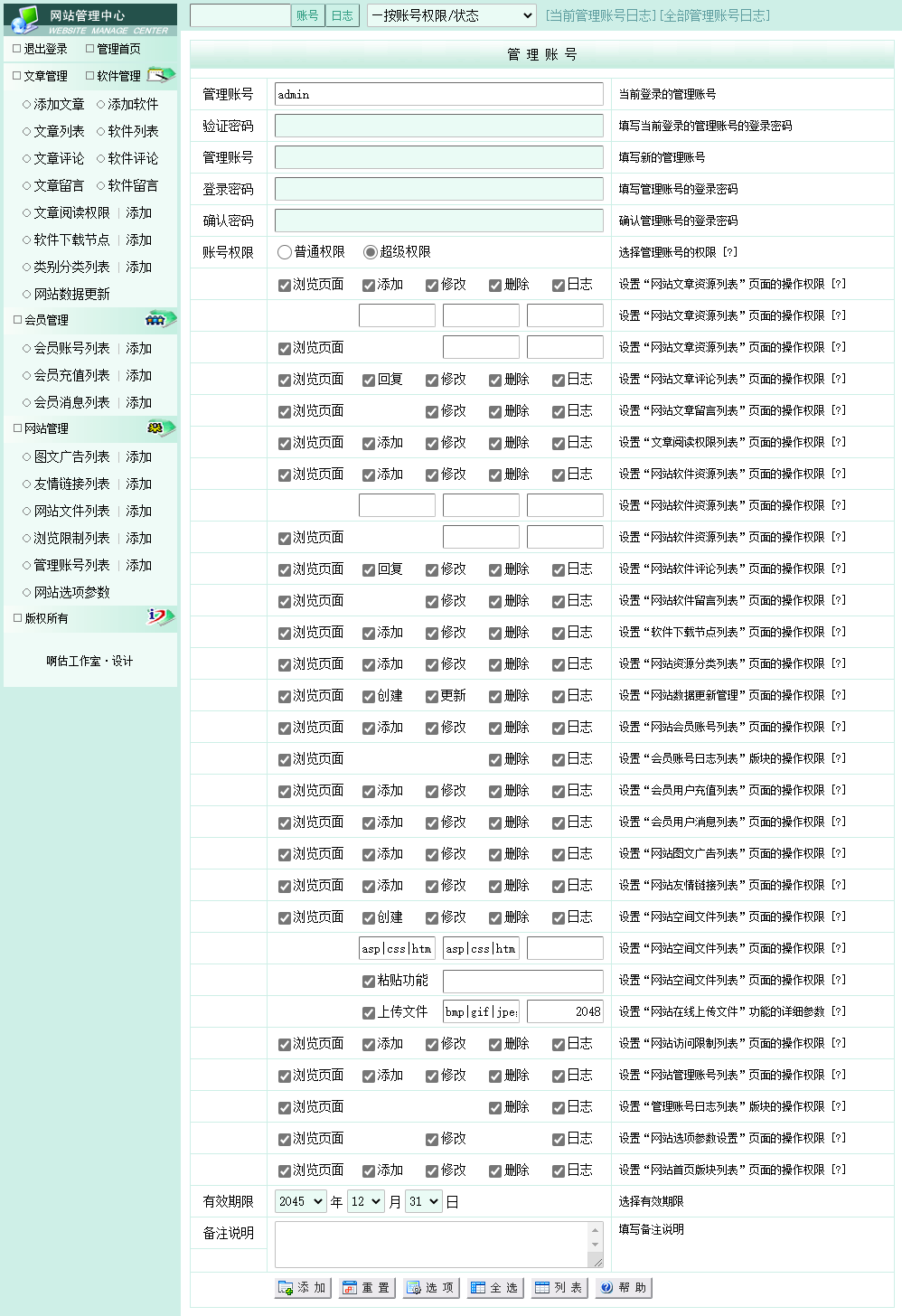This screenshot has width=902, height=1316.
Task: Click the [?] help next to 选择管理账号的权限
Action: [730, 252]
